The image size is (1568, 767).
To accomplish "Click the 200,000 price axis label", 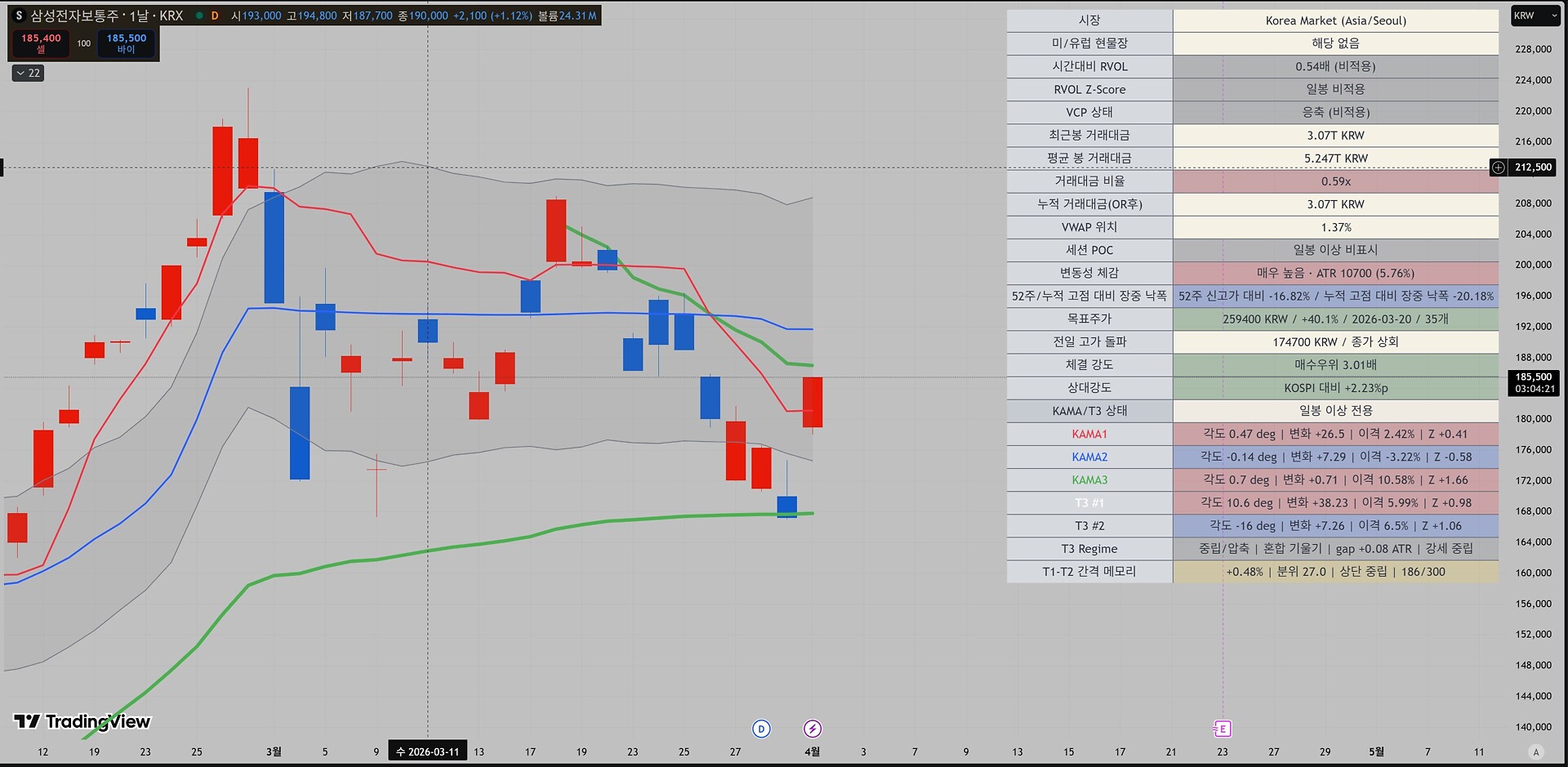I will (1533, 265).
